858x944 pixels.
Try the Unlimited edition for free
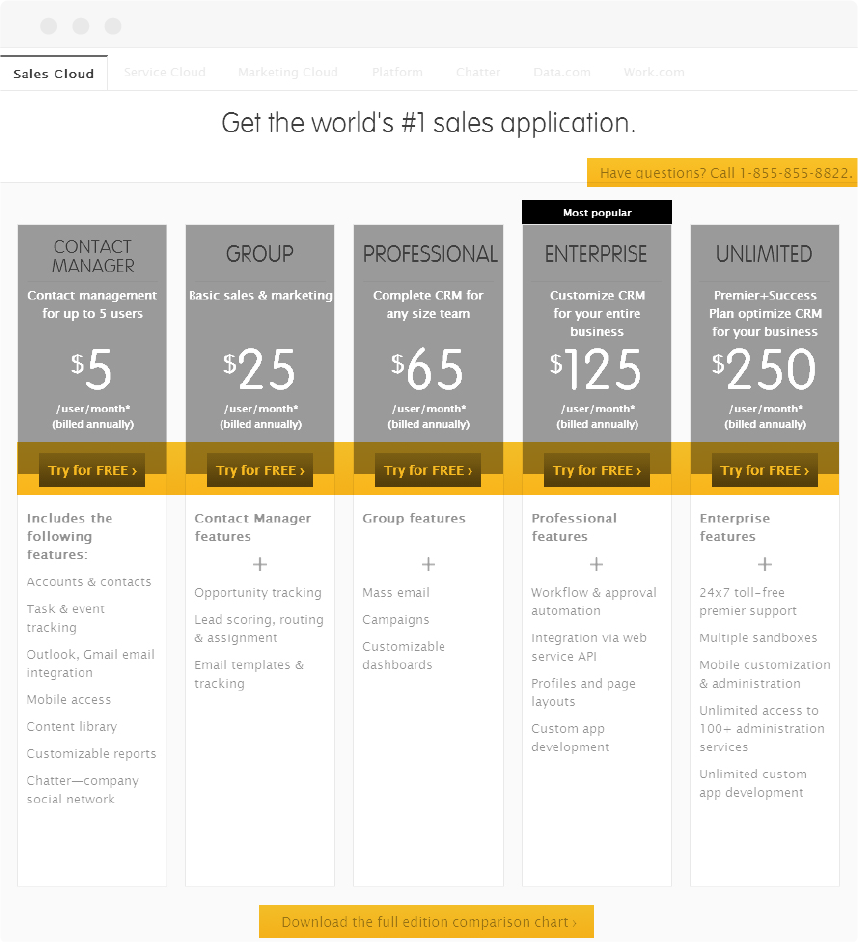point(764,470)
